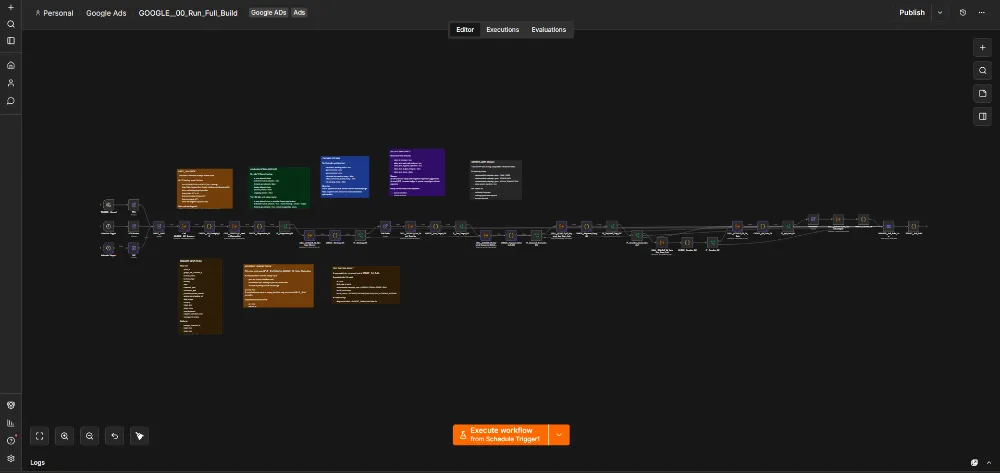
Task: Tidy up the workflow layout
Action: click(x=139, y=436)
